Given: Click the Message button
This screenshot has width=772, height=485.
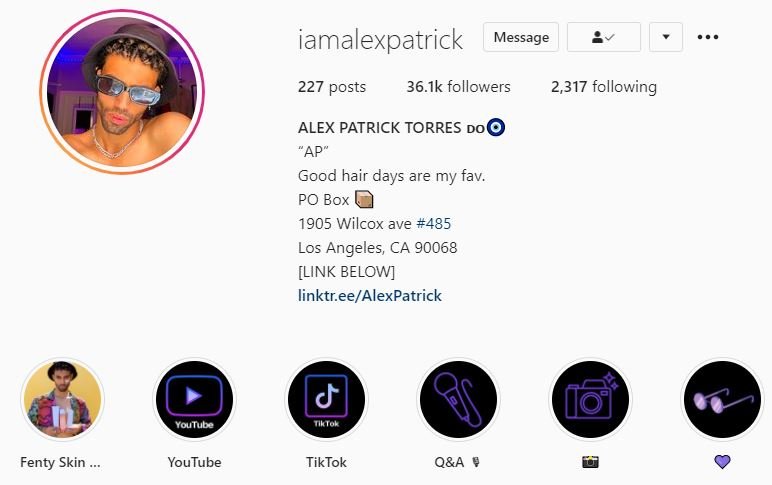Looking at the screenshot, I should (521, 37).
